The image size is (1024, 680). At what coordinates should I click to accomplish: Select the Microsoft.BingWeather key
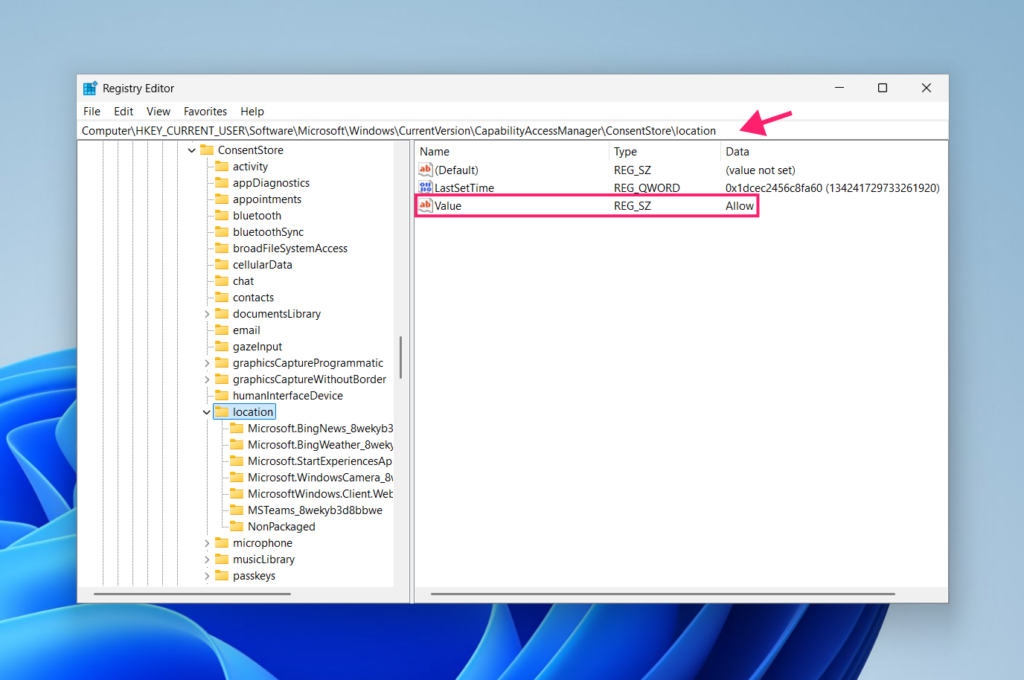[x=320, y=445]
